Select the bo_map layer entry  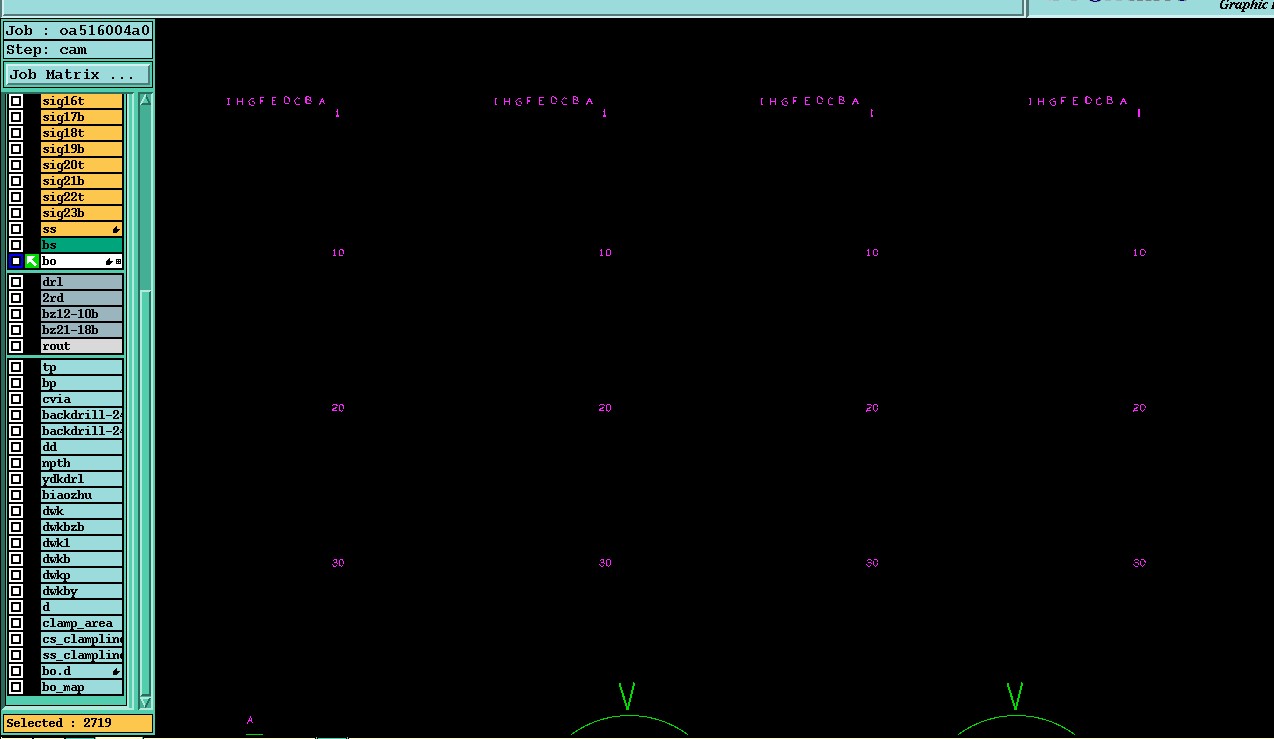[x=82, y=687]
